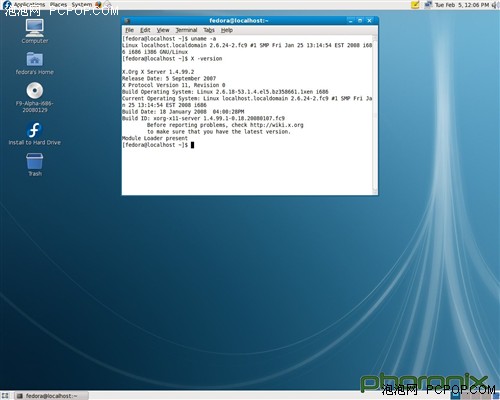Select the F9-Alpha-i686 disc icon
Screen dimensions: 500x400
(x=35, y=90)
